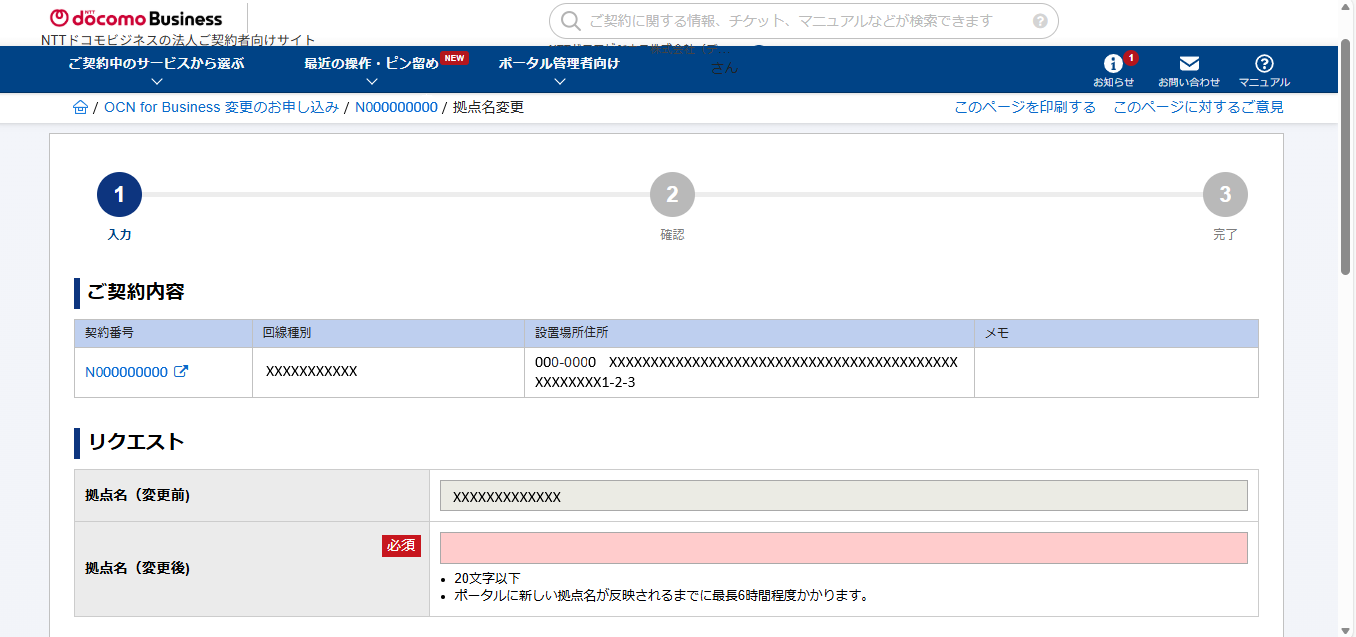Image resolution: width=1356 pixels, height=637 pixels.
Task: Click step 2 確認 progress circle
Action: tap(672, 195)
